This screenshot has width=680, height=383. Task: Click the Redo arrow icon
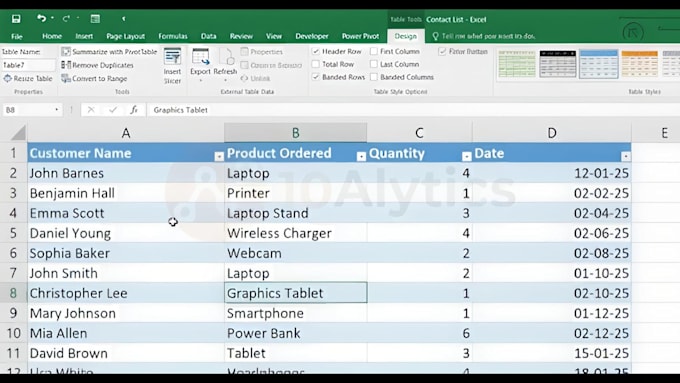[x=66, y=19]
